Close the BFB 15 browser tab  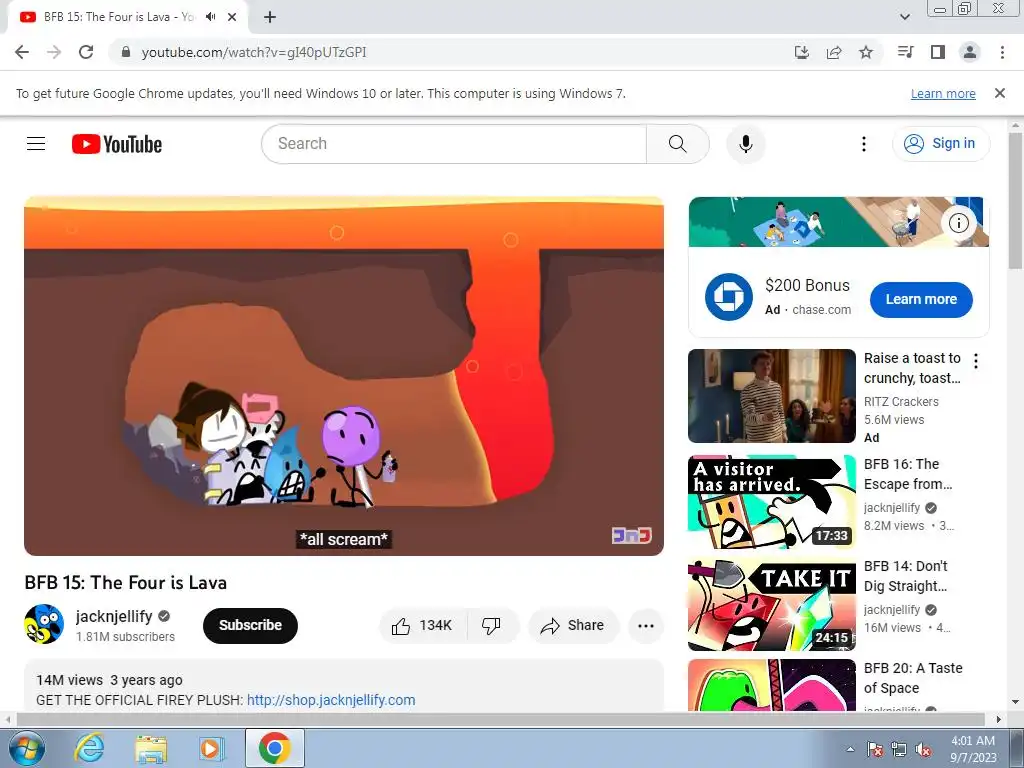(232, 17)
